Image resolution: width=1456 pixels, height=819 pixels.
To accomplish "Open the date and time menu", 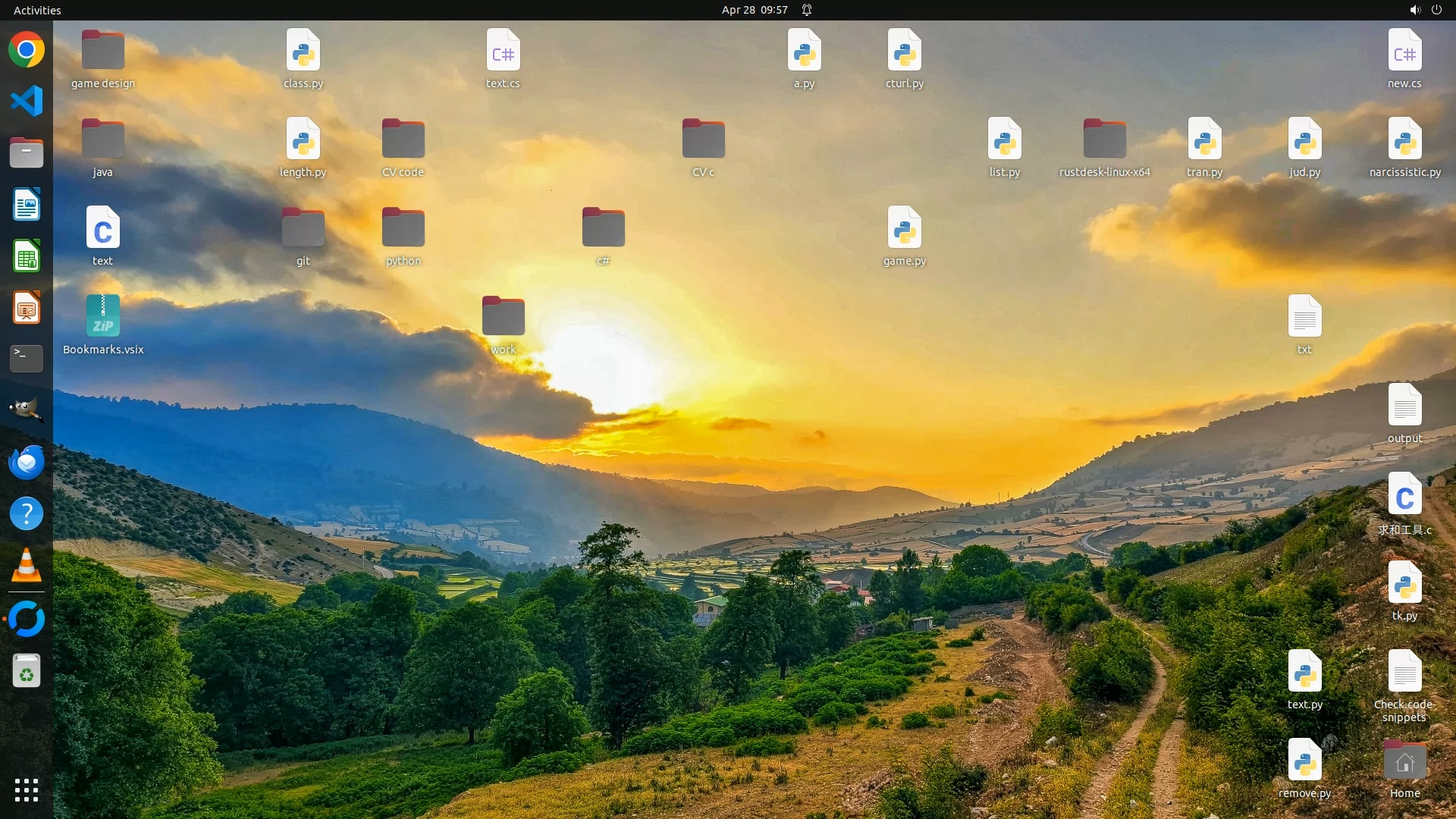I will [x=754, y=10].
